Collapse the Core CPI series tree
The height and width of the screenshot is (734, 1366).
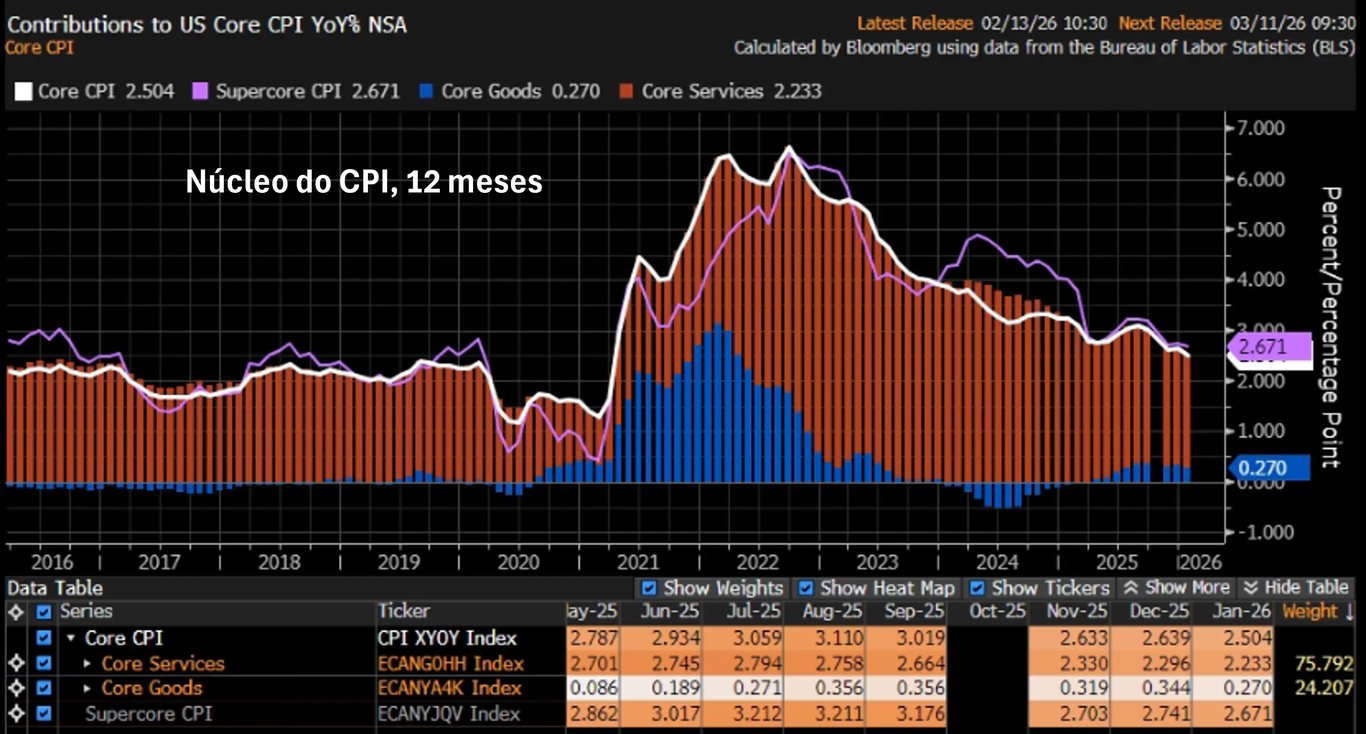(71, 638)
